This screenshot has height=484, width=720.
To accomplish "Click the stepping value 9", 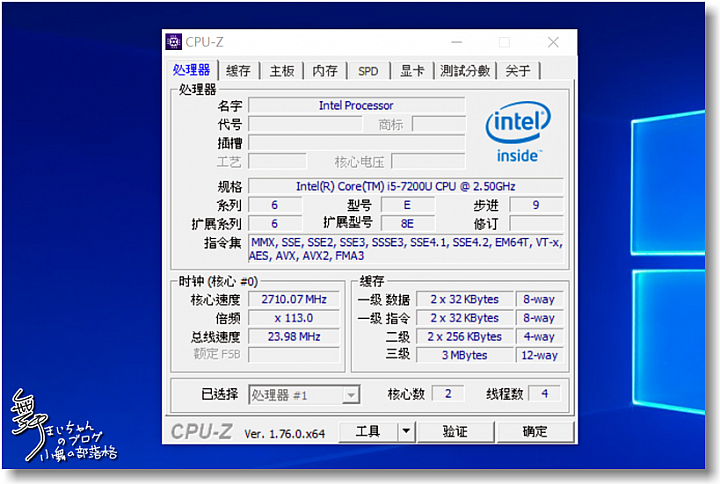I will [x=536, y=205].
